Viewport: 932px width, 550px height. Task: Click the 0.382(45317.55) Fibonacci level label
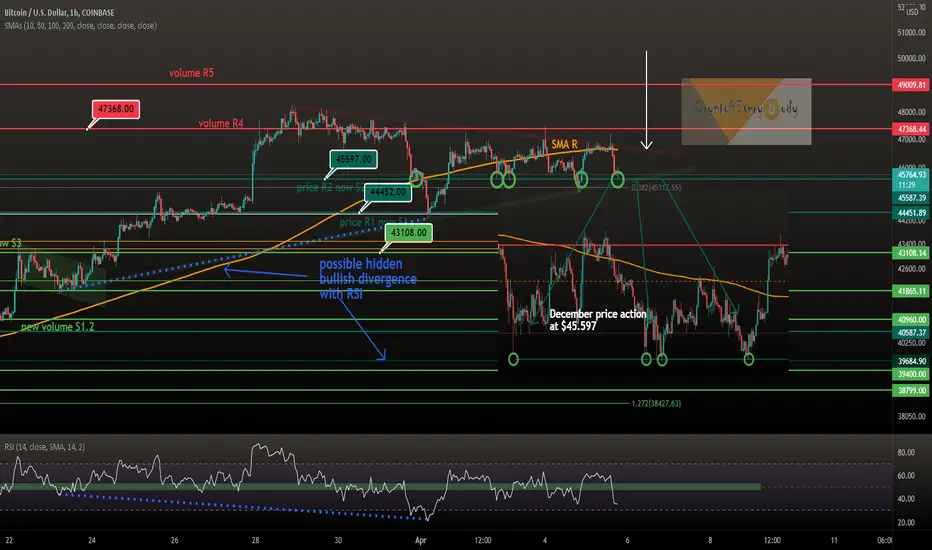point(656,187)
